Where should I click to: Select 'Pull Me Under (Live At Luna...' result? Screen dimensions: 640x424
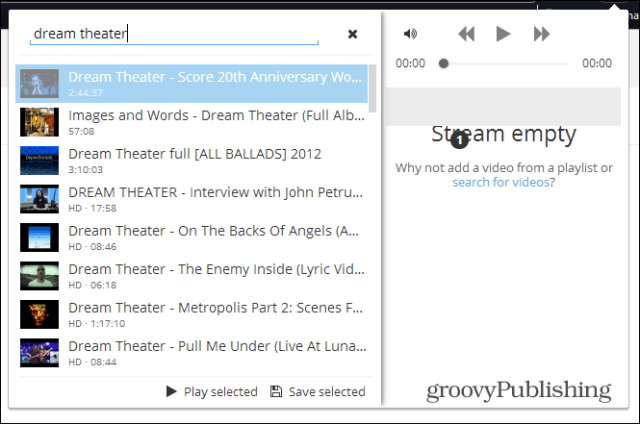click(x=191, y=353)
